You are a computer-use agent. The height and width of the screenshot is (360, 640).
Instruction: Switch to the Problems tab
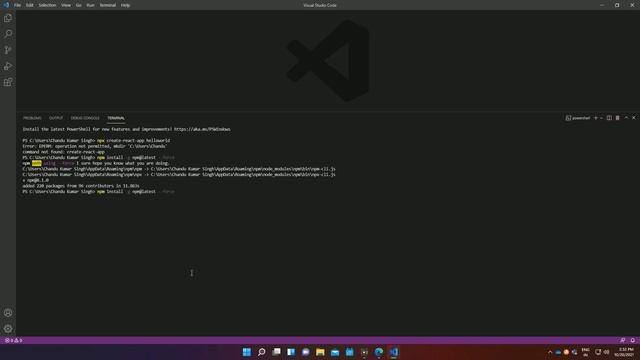coord(32,118)
